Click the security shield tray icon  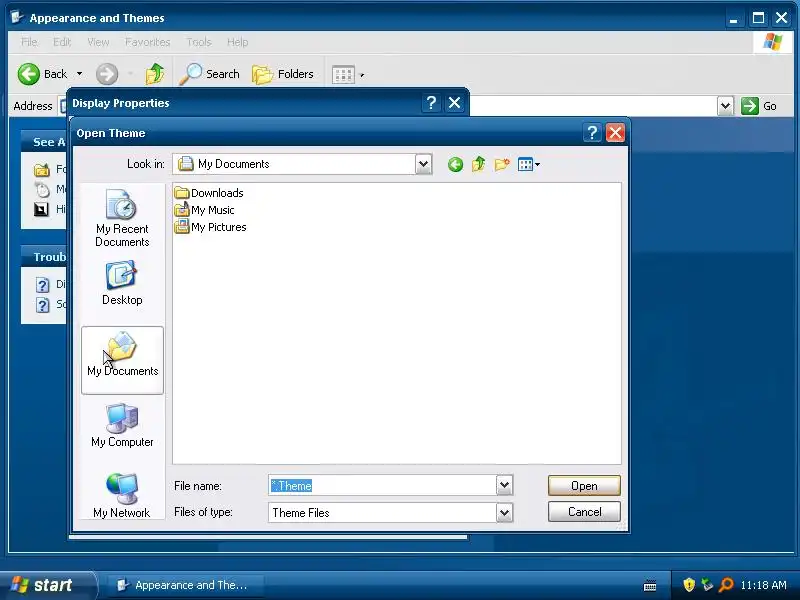[x=689, y=584]
